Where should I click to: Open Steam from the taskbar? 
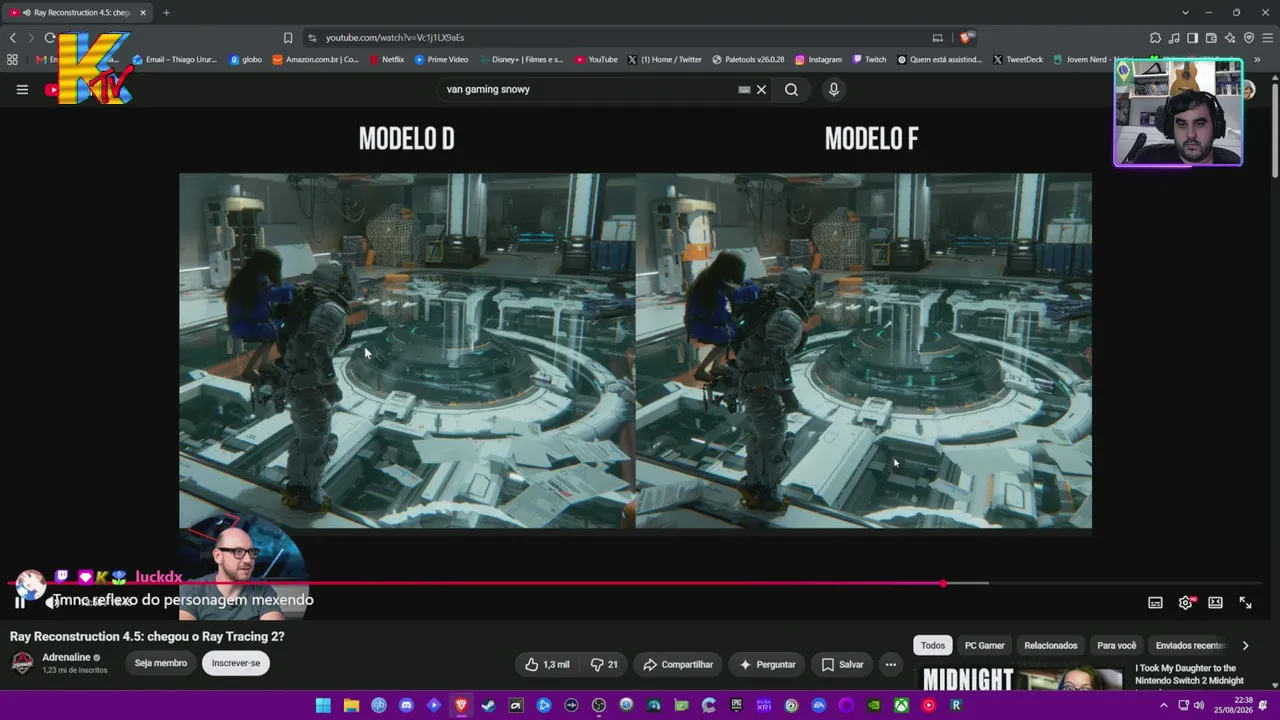(488, 706)
